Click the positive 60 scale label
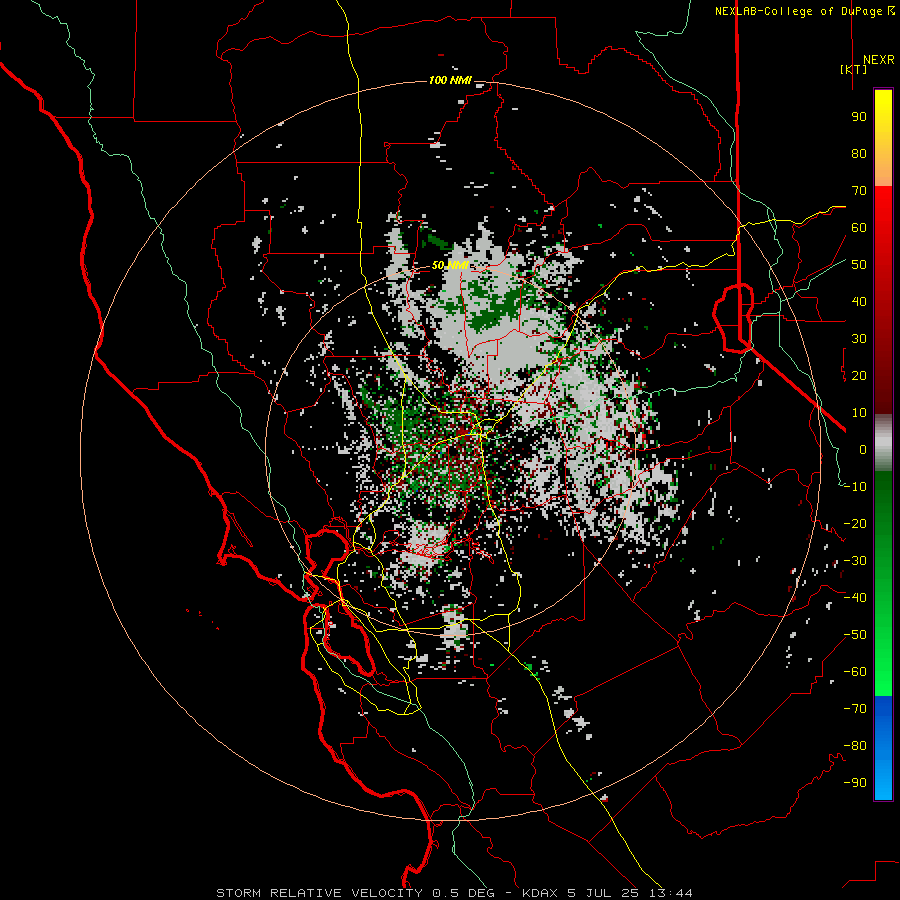Screen dimensions: 900x900 (859, 227)
